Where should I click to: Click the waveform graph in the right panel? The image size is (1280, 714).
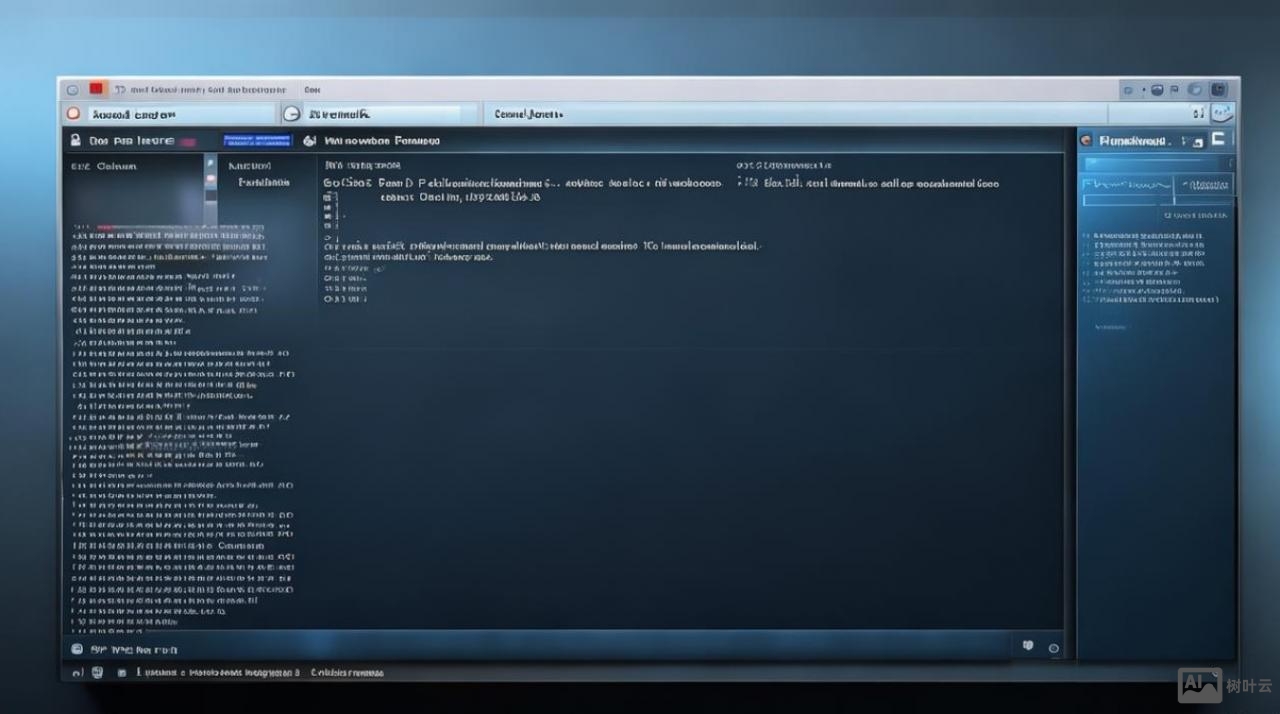coord(1127,185)
